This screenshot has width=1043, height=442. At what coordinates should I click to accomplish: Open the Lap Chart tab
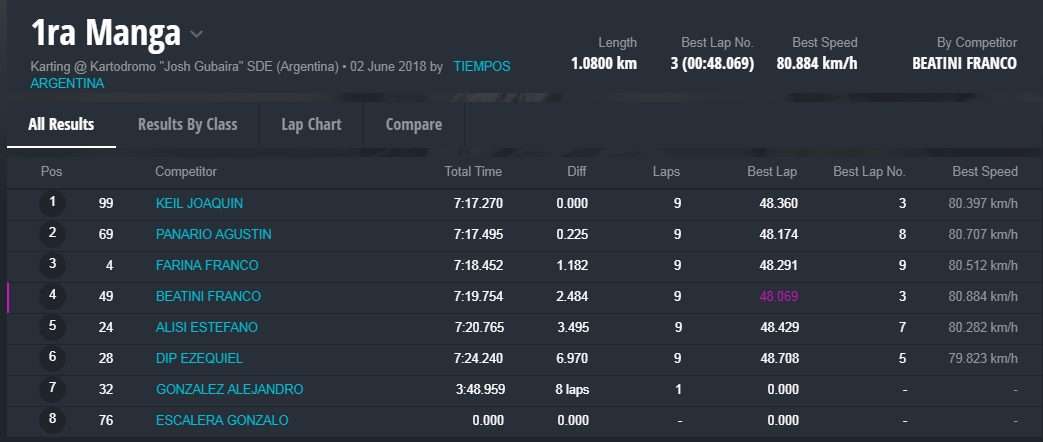pyautogui.click(x=311, y=124)
